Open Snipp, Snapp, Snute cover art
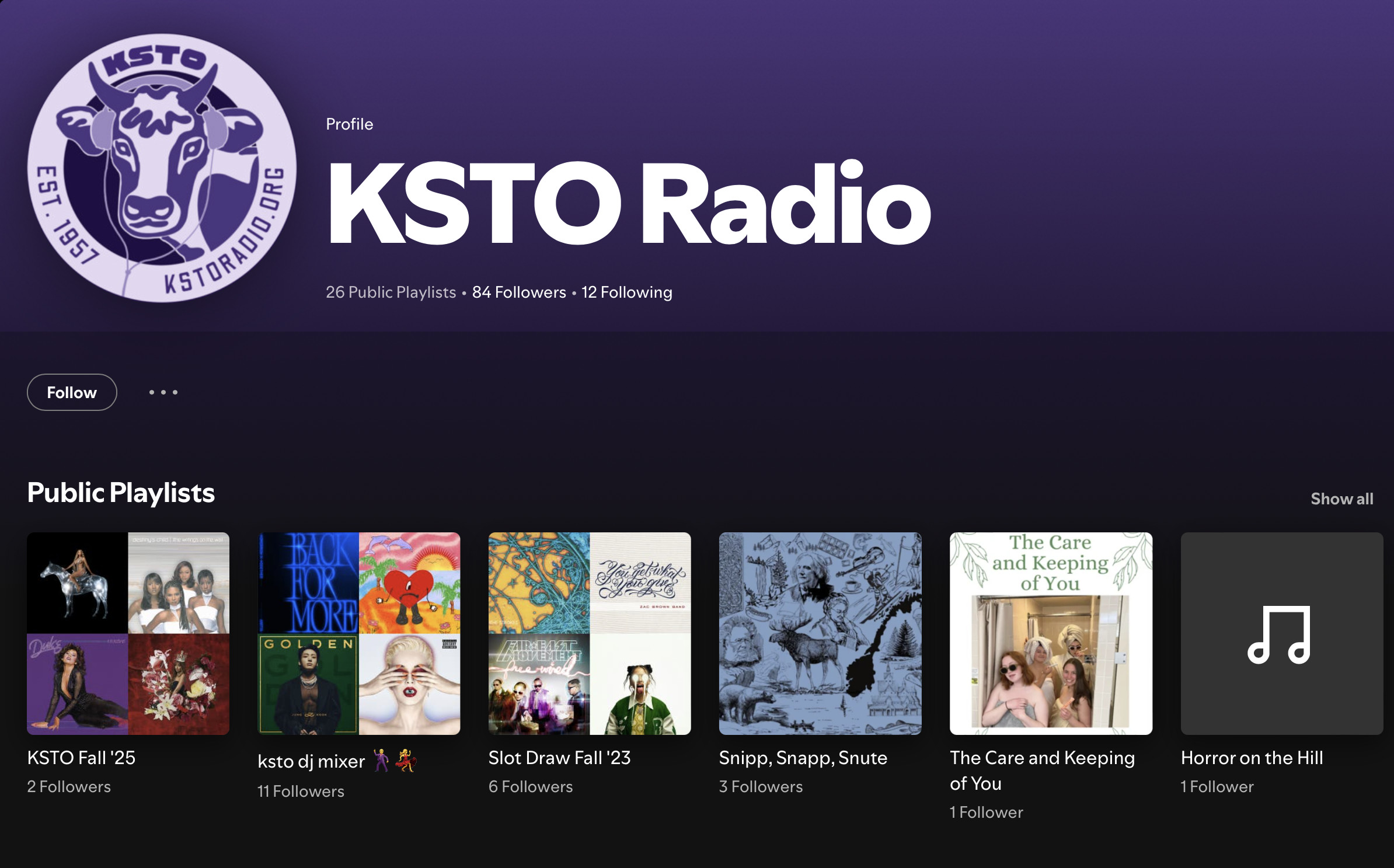This screenshot has width=1394, height=868. (x=820, y=633)
